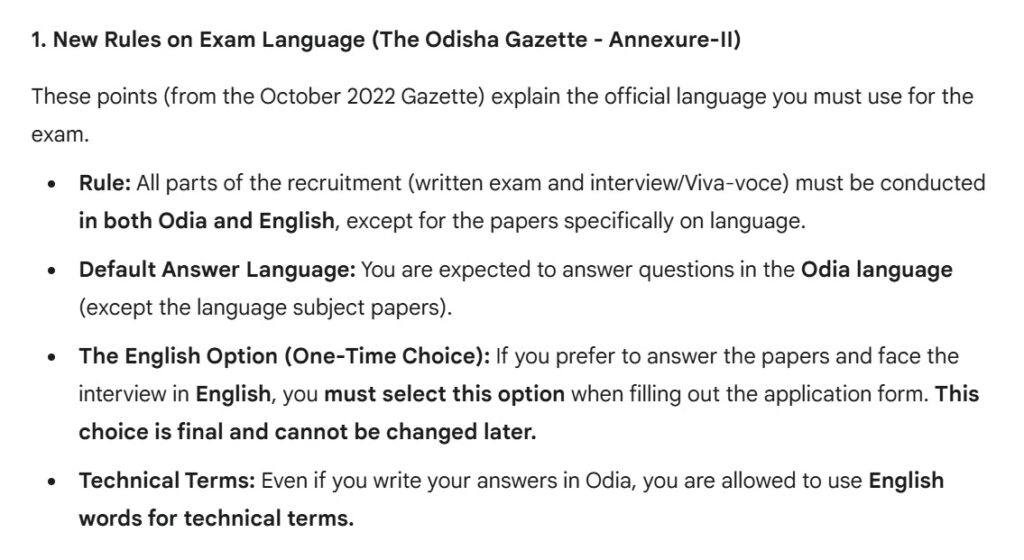This screenshot has width=1024, height=560.
Task: Click "(except the language subject papers)" text
Action: coord(265,307)
